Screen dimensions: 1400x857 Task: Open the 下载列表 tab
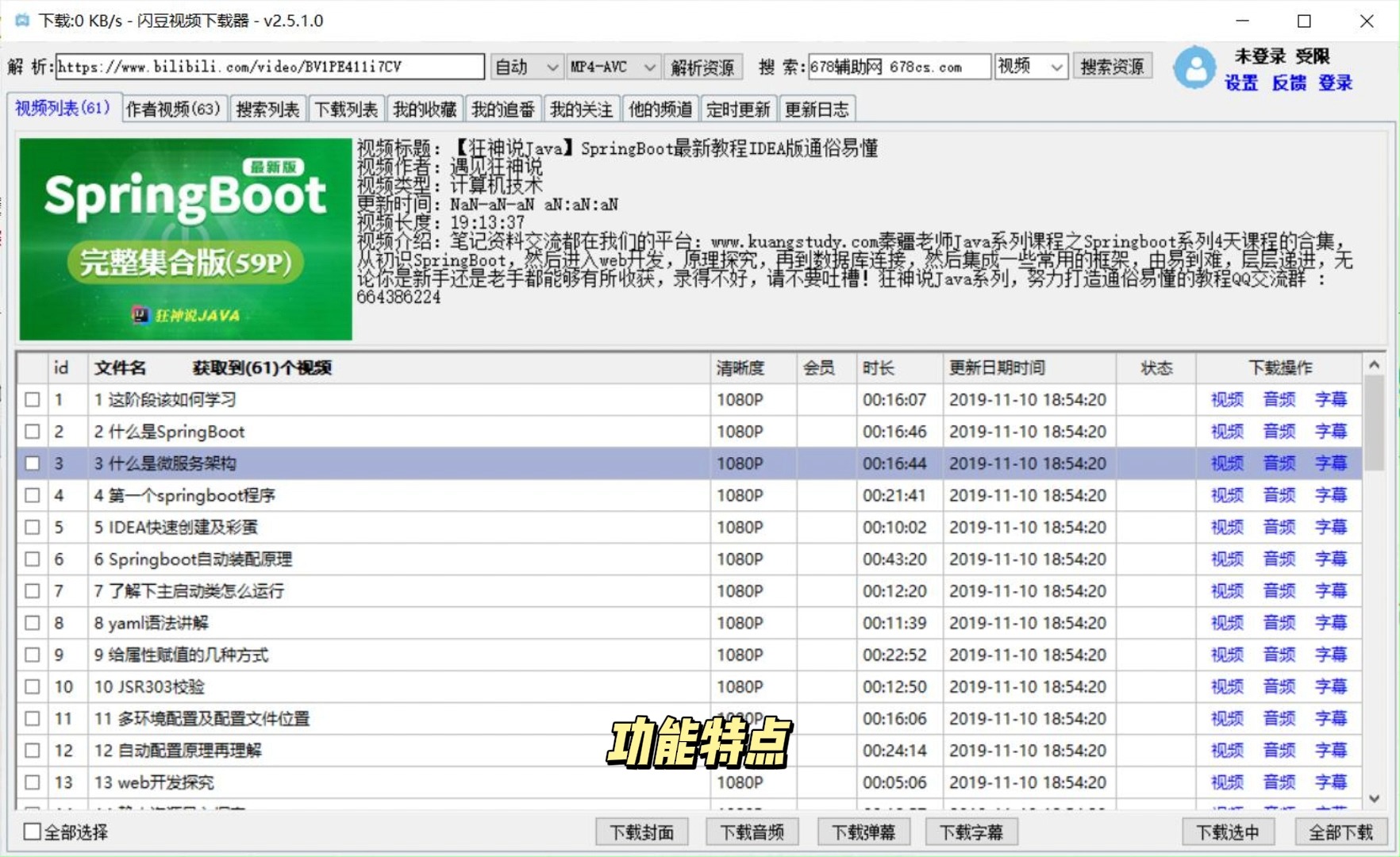coord(346,109)
